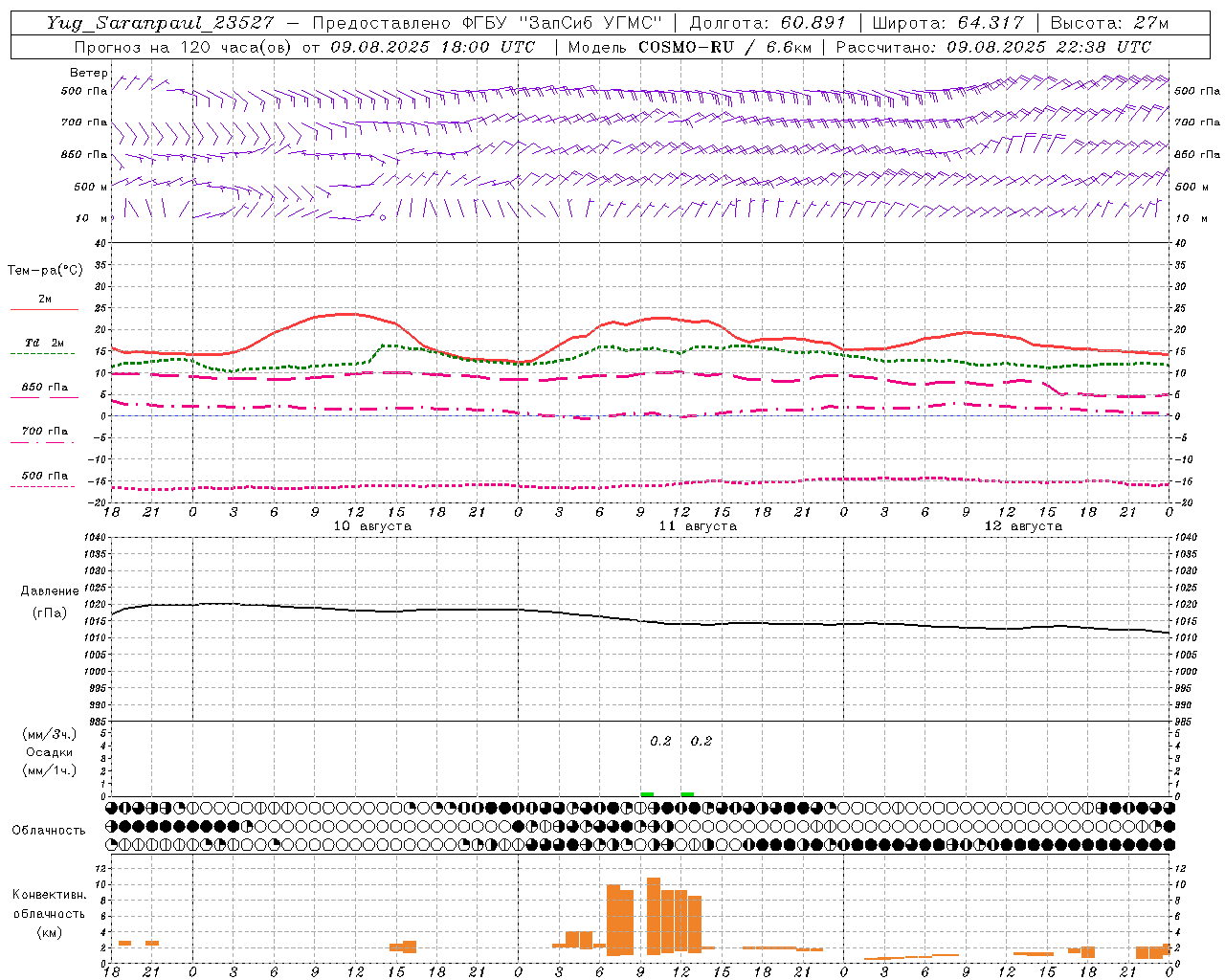Screen dimensions: 1225x980
Task: Click the '2м' temperature legend entry
Action: [x=45, y=300]
